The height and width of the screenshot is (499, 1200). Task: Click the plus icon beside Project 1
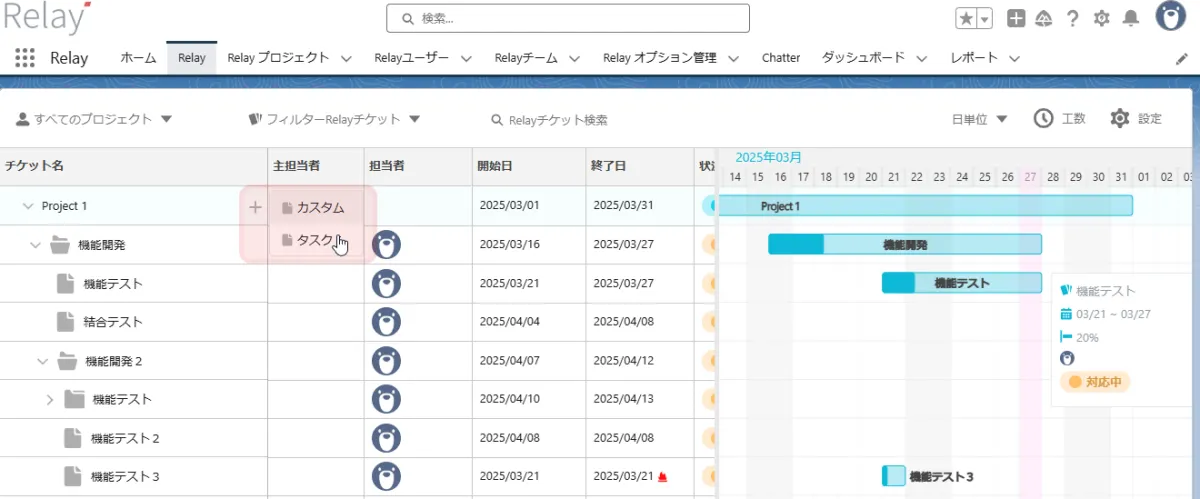(x=255, y=207)
